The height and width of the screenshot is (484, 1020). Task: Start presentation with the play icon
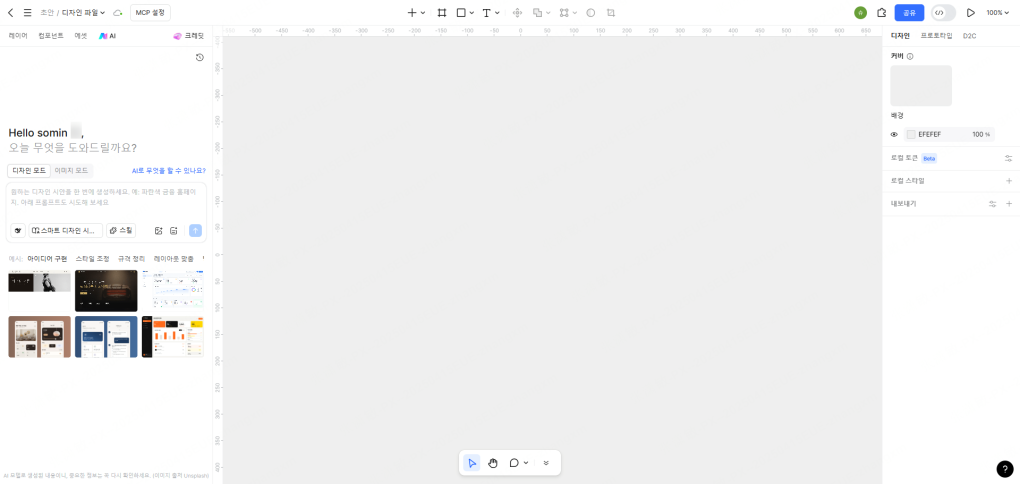pos(971,12)
